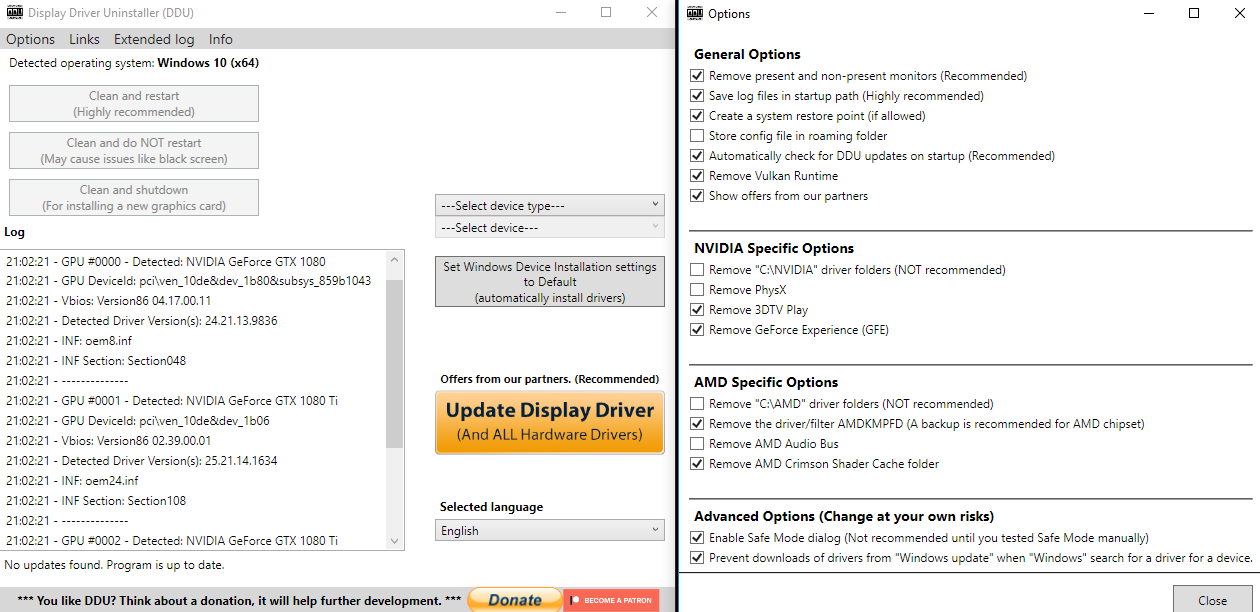The image size is (1260, 612).
Task: Select log line GPU DeviceId dev_1b06
Action: coord(138,421)
